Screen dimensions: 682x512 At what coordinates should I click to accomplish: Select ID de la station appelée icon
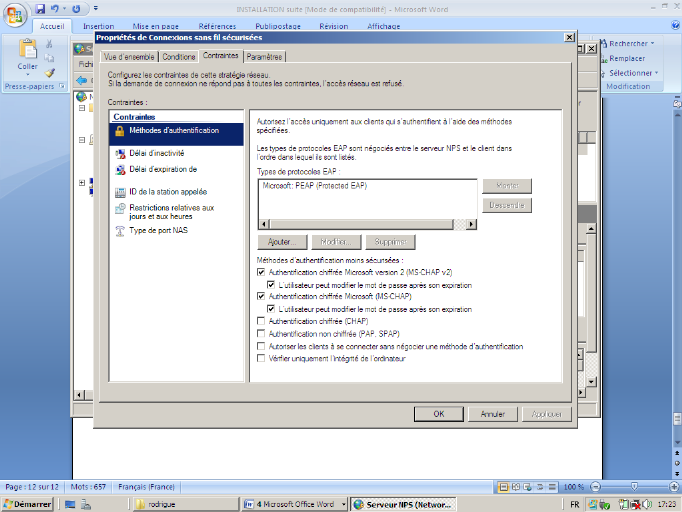[120, 192]
